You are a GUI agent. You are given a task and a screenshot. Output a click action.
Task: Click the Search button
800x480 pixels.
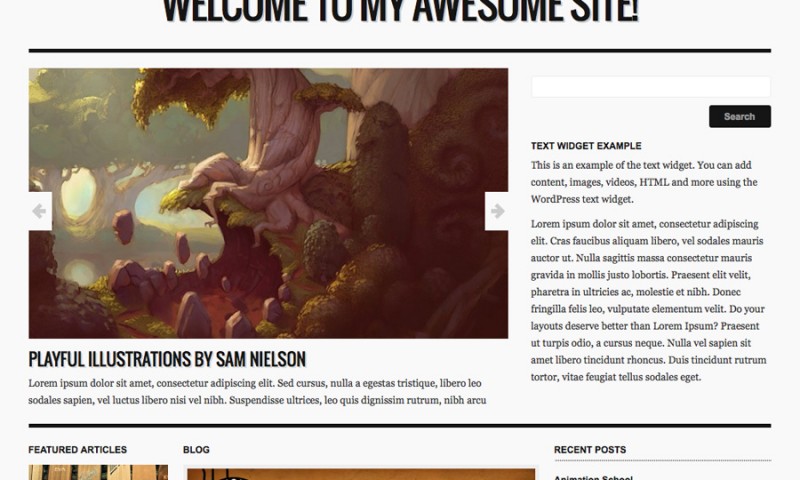pyautogui.click(x=740, y=116)
